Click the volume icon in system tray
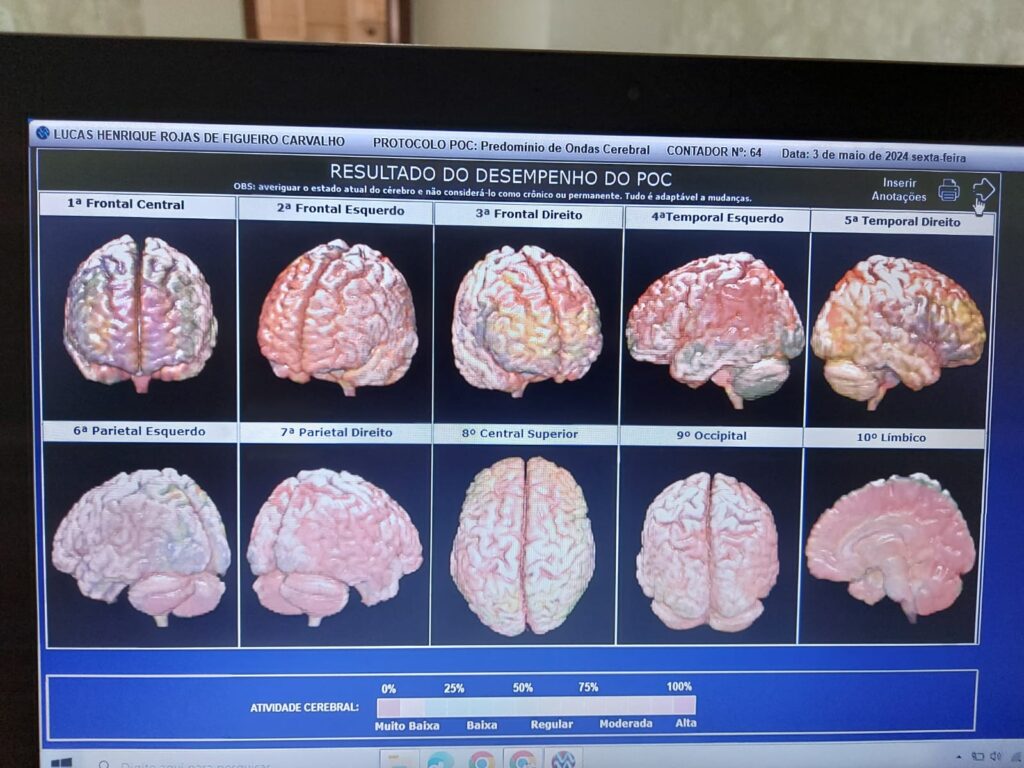This screenshot has height=768, width=1024. pyautogui.click(x=995, y=756)
